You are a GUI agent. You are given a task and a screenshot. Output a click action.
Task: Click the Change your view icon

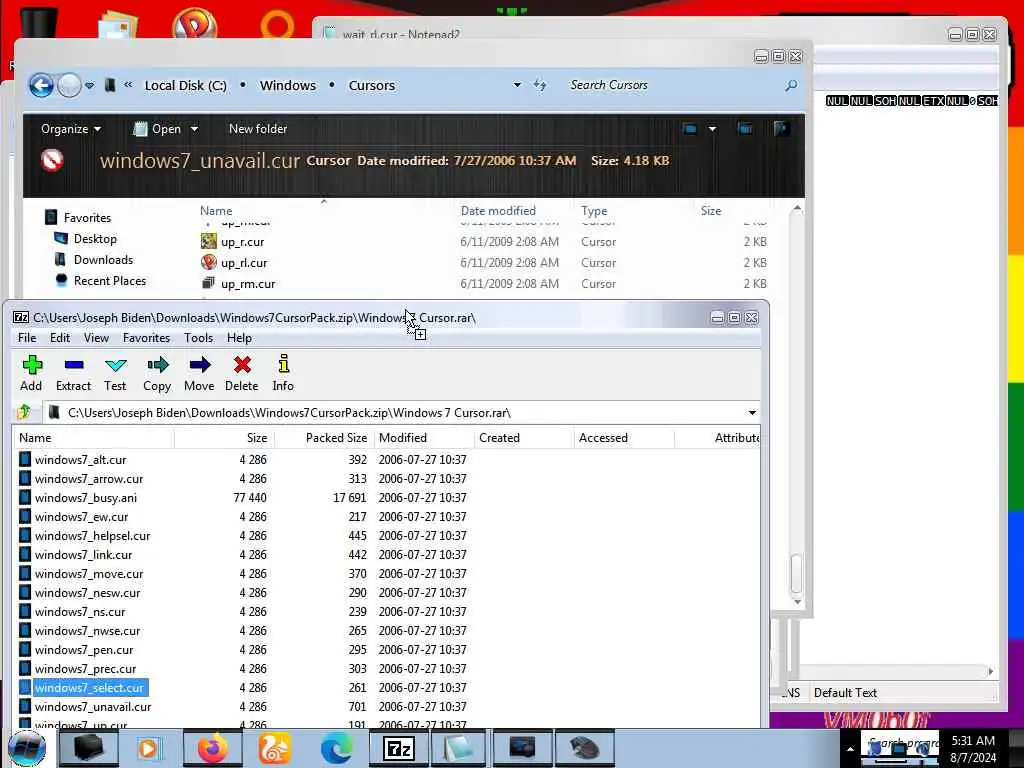point(690,129)
